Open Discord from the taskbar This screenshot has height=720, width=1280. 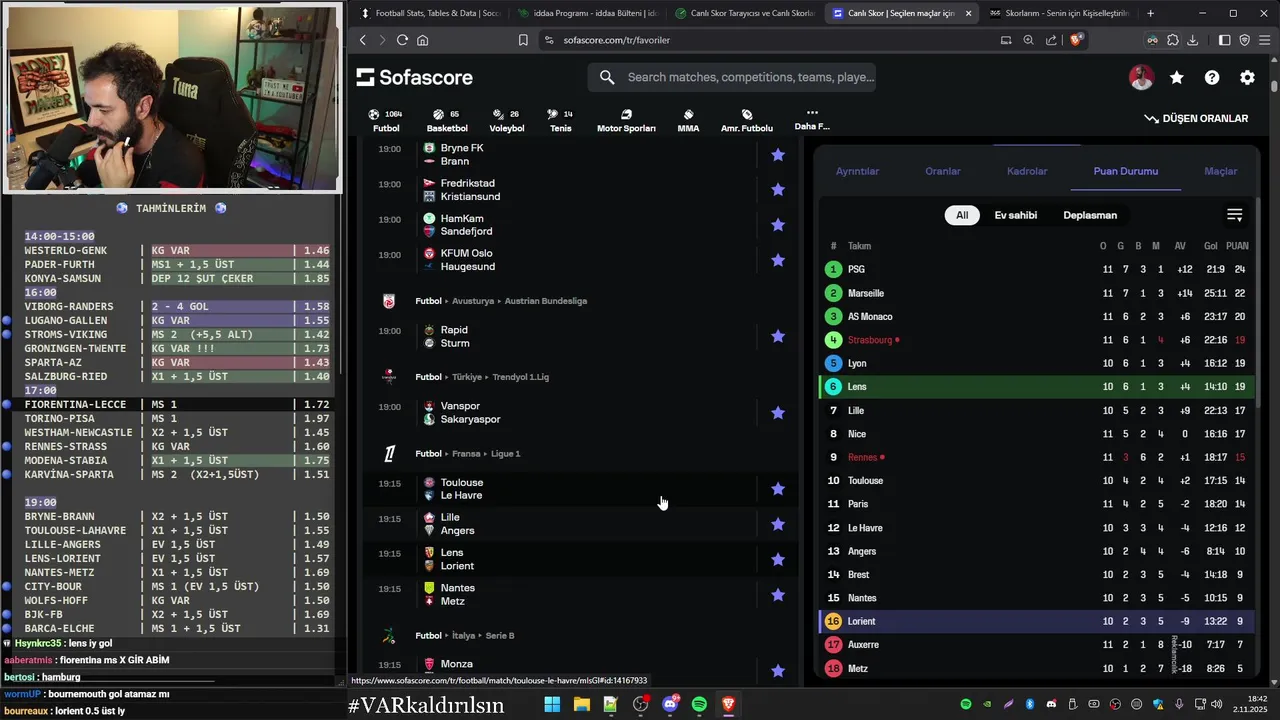670,705
